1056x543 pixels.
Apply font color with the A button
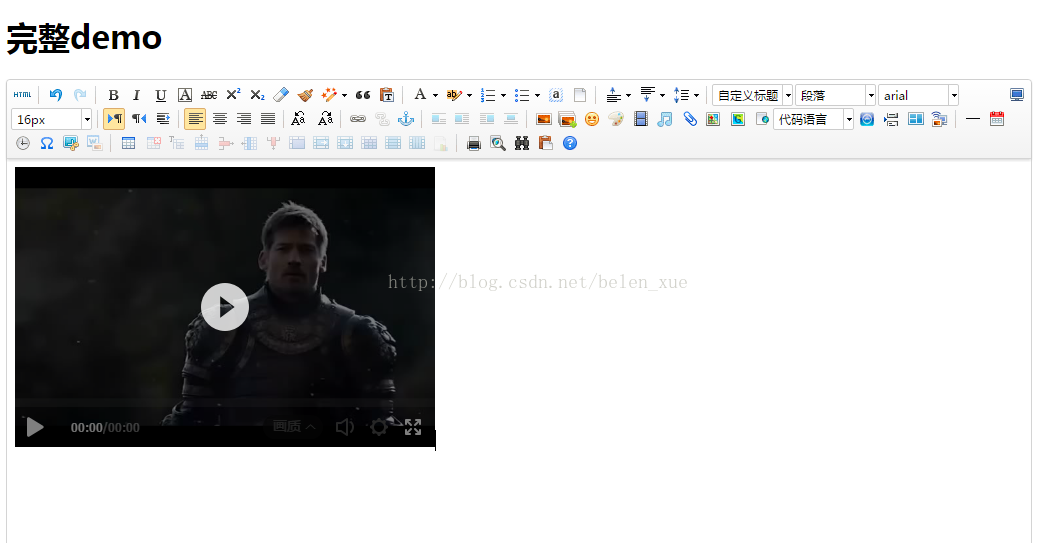tap(420, 95)
